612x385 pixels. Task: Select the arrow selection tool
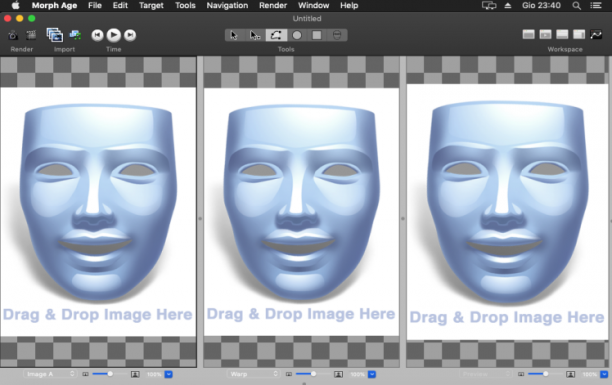[x=234, y=35]
